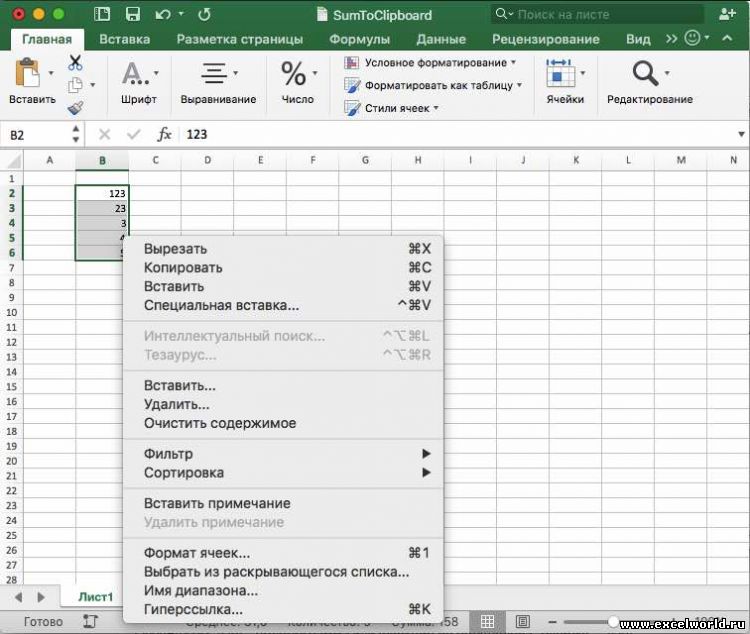Open the Name Box dropdown stepper
Viewport: 750px width, 634px height.
pyautogui.click(x=76, y=134)
